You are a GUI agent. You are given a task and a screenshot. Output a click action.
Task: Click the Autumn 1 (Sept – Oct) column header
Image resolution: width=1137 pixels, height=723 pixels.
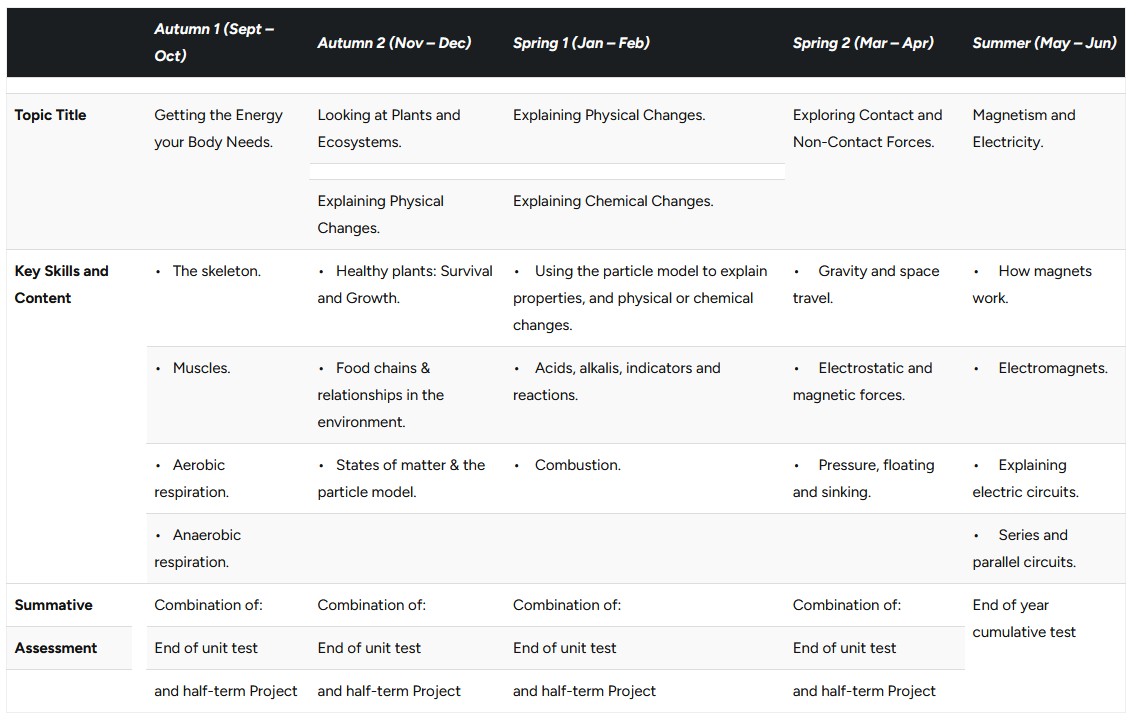(214, 42)
